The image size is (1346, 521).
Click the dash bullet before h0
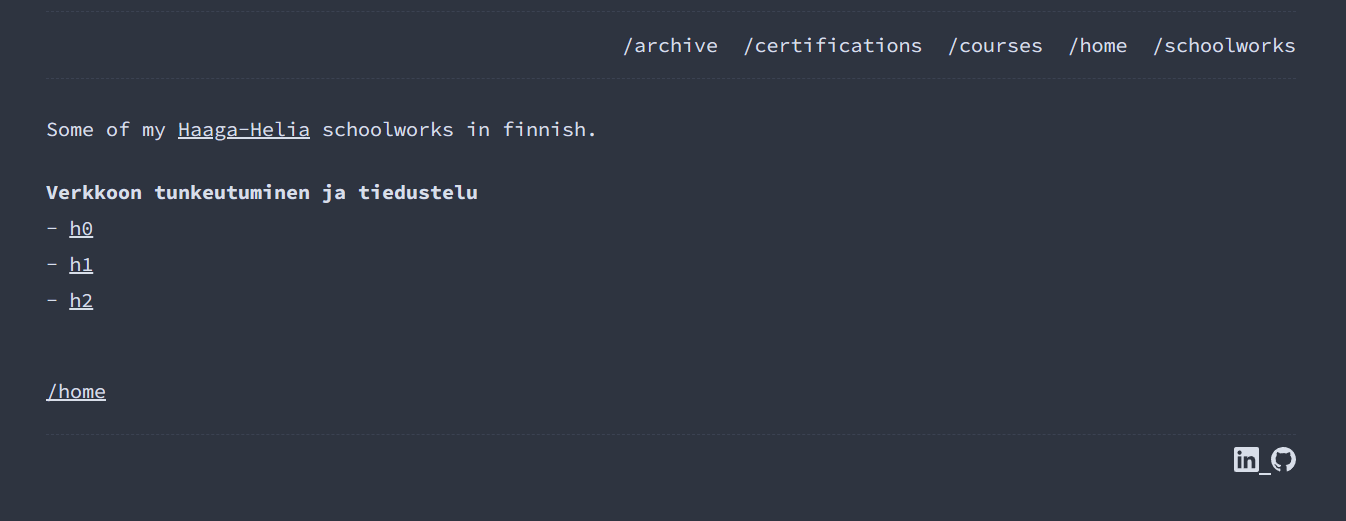(x=52, y=229)
